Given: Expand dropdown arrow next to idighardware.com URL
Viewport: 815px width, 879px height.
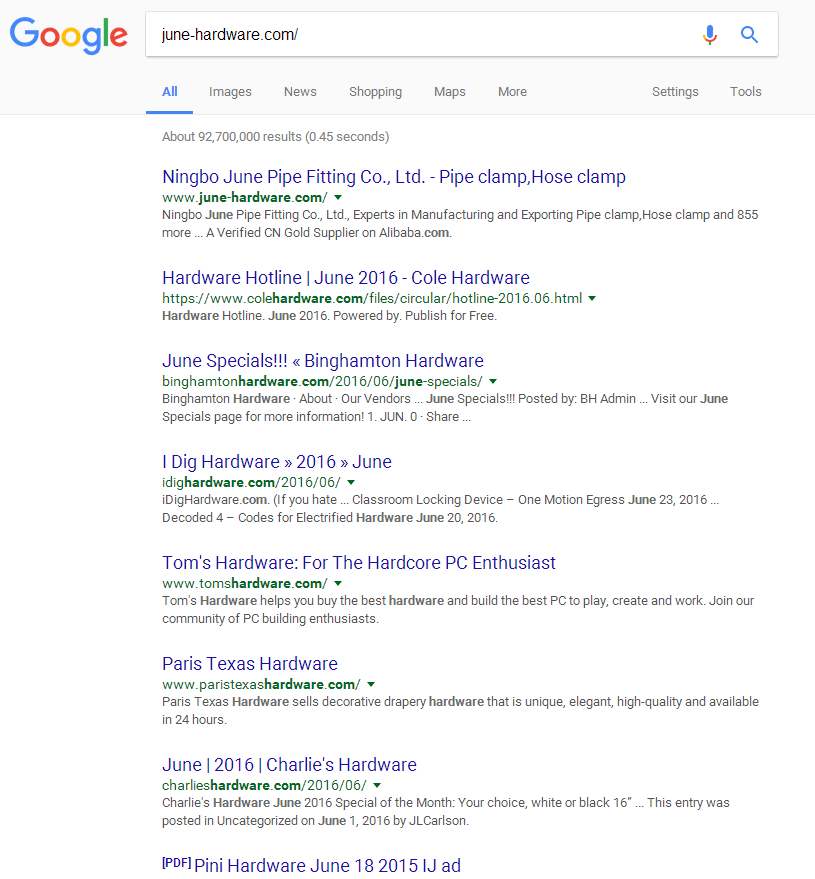Looking at the screenshot, I should pyautogui.click(x=351, y=482).
